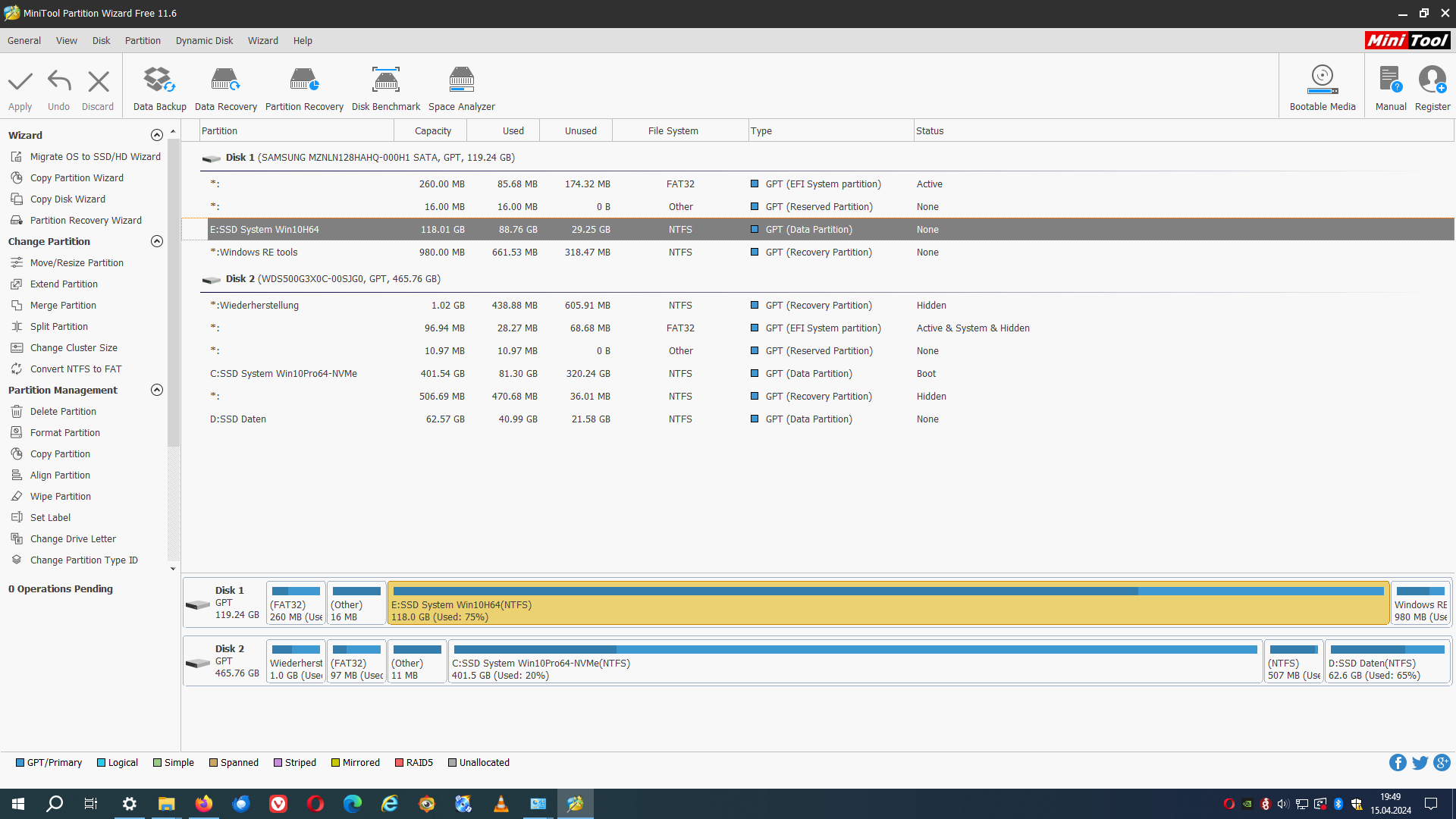Click the Bootable Media icon
The image size is (1456, 819).
pos(1323,86)
